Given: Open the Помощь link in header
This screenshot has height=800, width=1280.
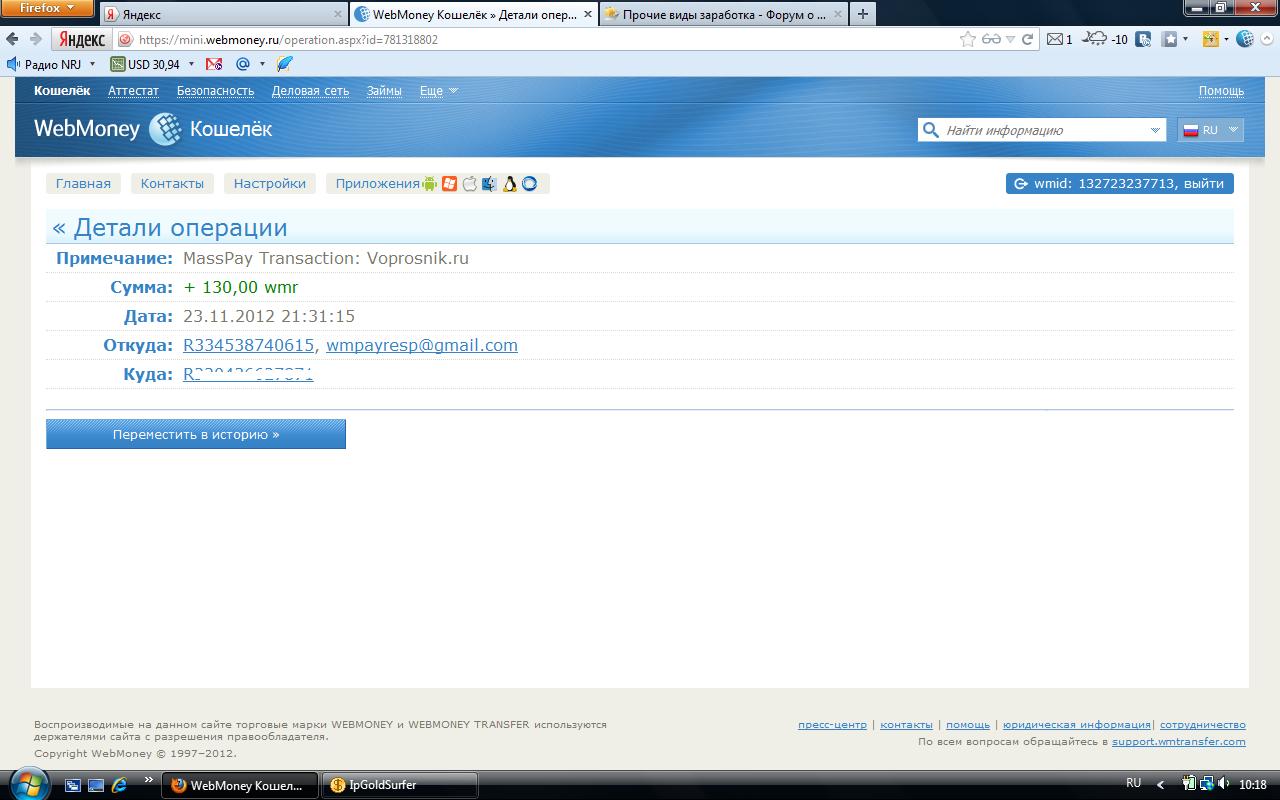Looking at the screenshot, I should [x=1222, y=91].
